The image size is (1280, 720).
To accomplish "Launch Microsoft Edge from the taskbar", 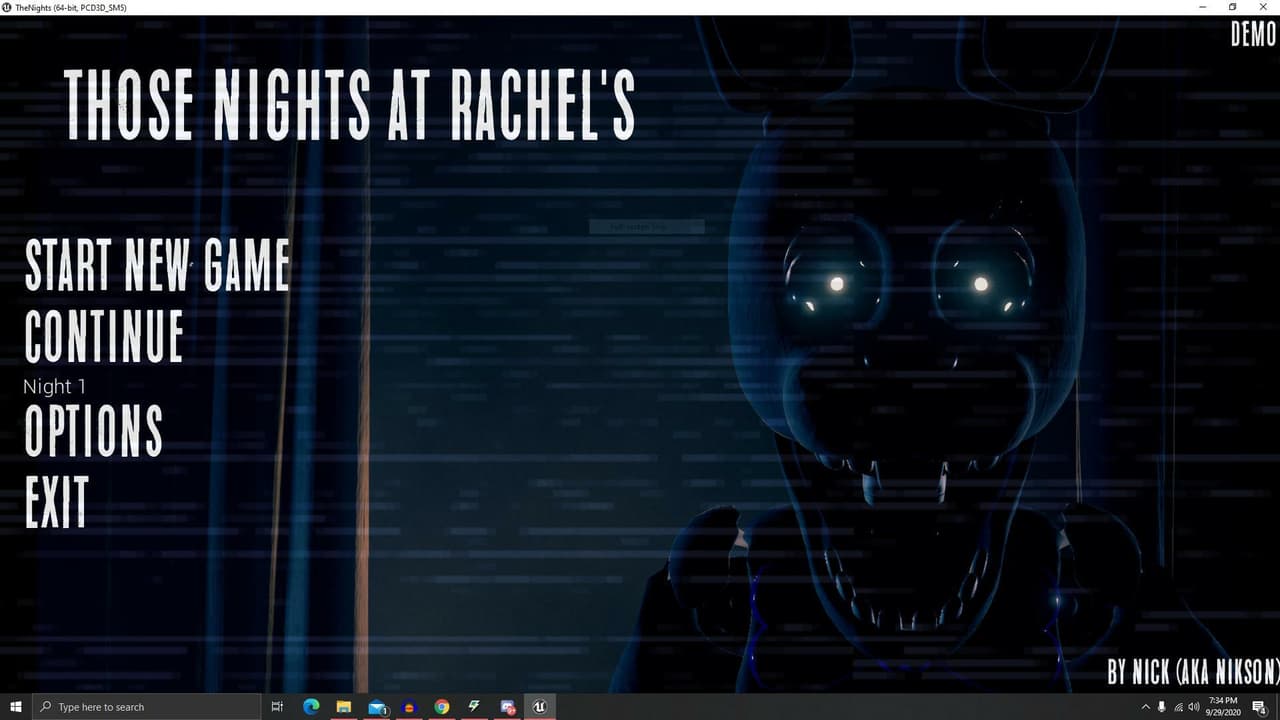I will click(x=310, y=707).
